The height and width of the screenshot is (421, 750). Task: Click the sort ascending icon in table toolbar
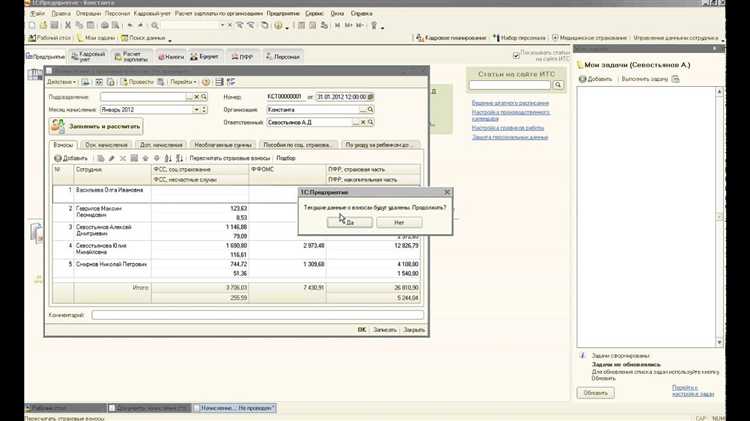[x=168, y=158]
